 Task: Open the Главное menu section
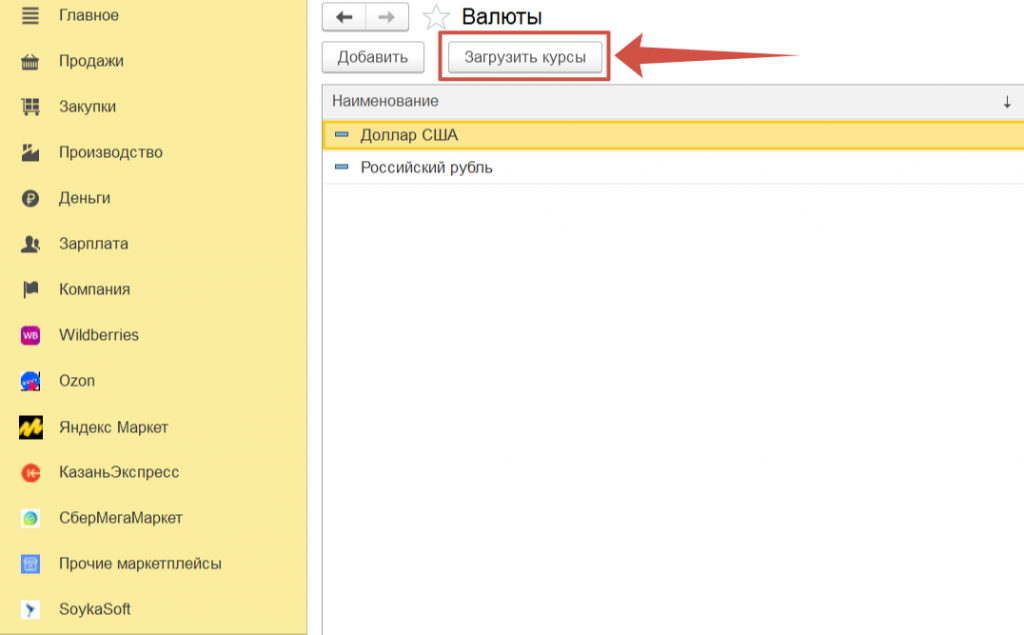(x=88, y=15)
